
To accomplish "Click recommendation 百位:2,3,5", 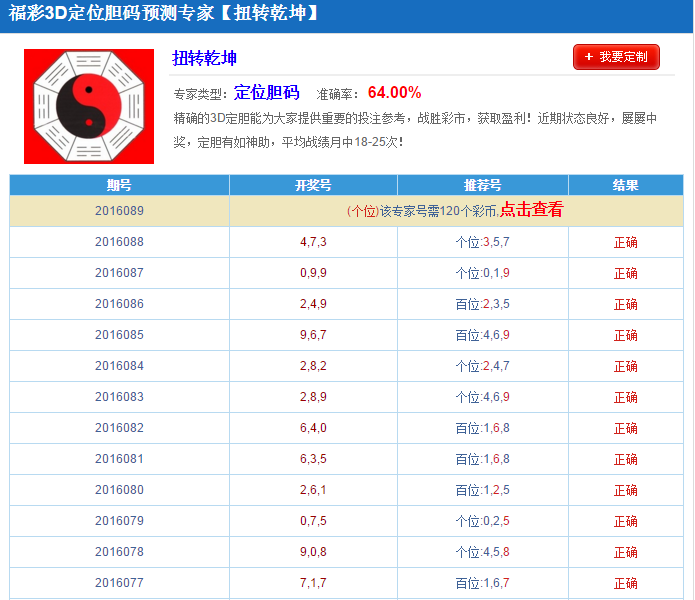I will pos(483,304).
